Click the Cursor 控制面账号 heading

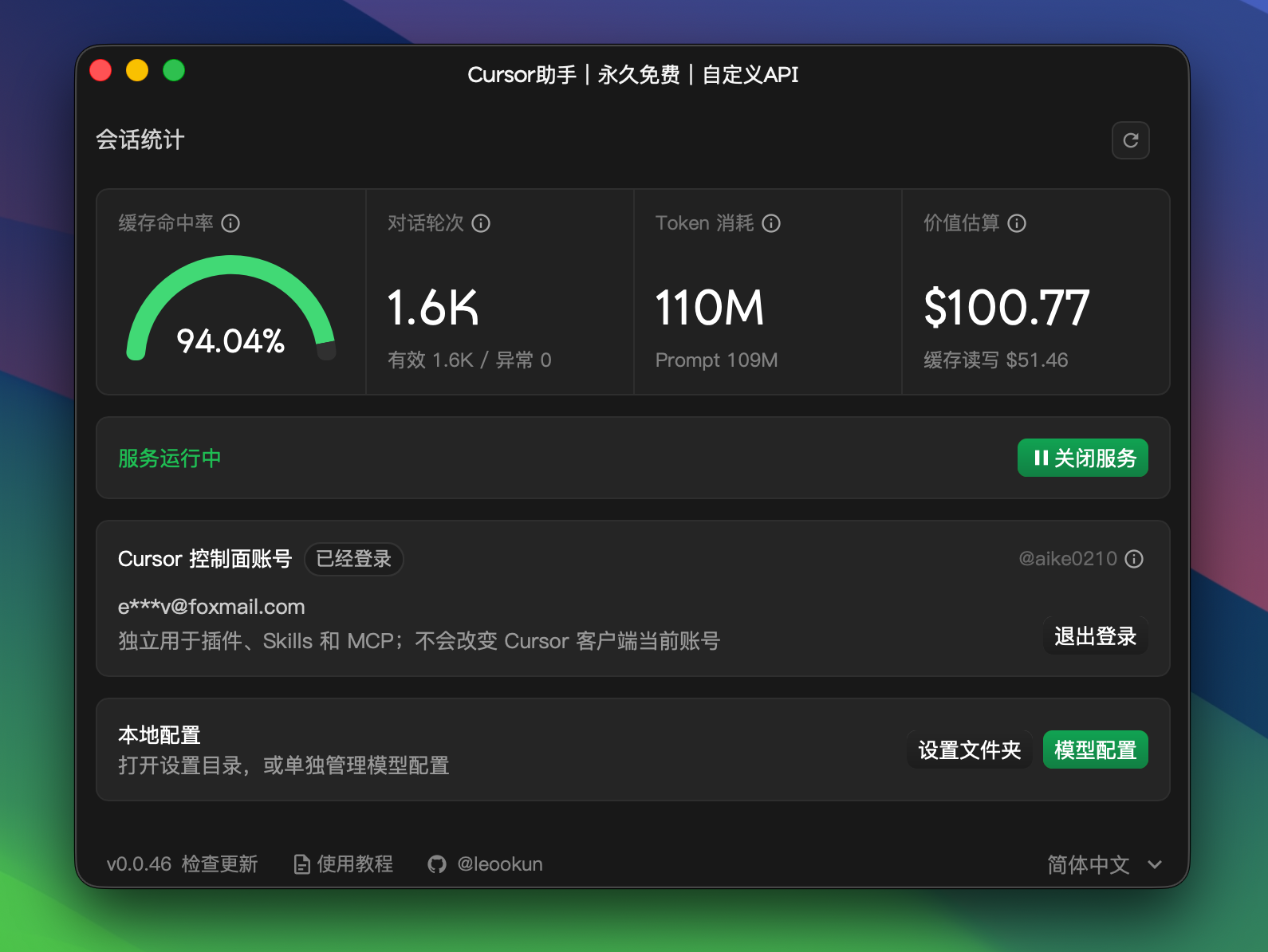[x=205, y=559]
